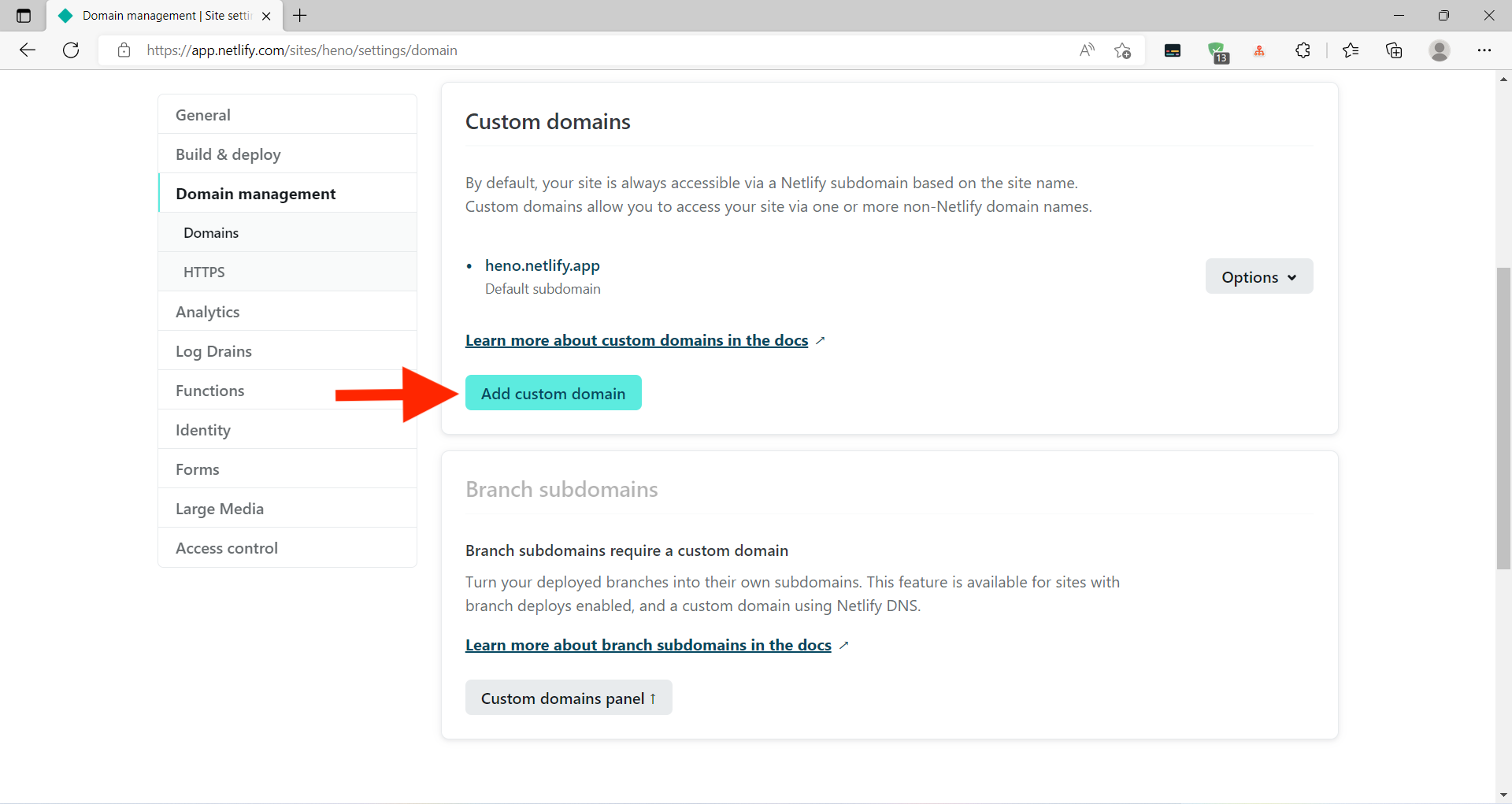Open the Analytics settings section
This screenshot has width=1512, height=804.
(x=207, y=311)
